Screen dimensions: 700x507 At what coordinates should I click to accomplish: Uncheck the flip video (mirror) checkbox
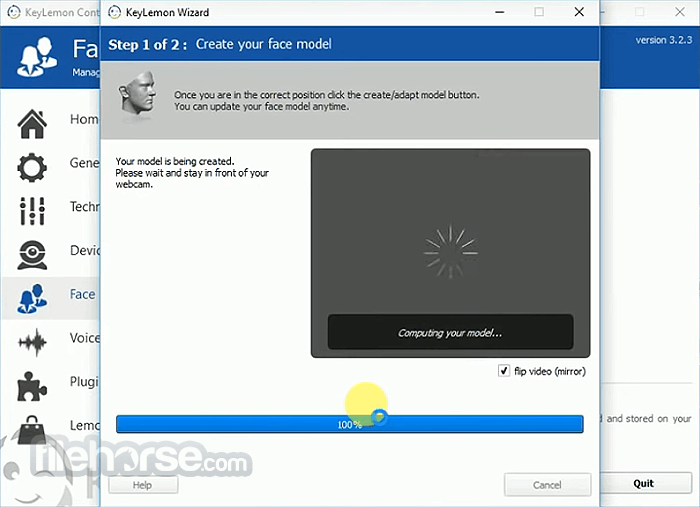[x=504, y=371]
